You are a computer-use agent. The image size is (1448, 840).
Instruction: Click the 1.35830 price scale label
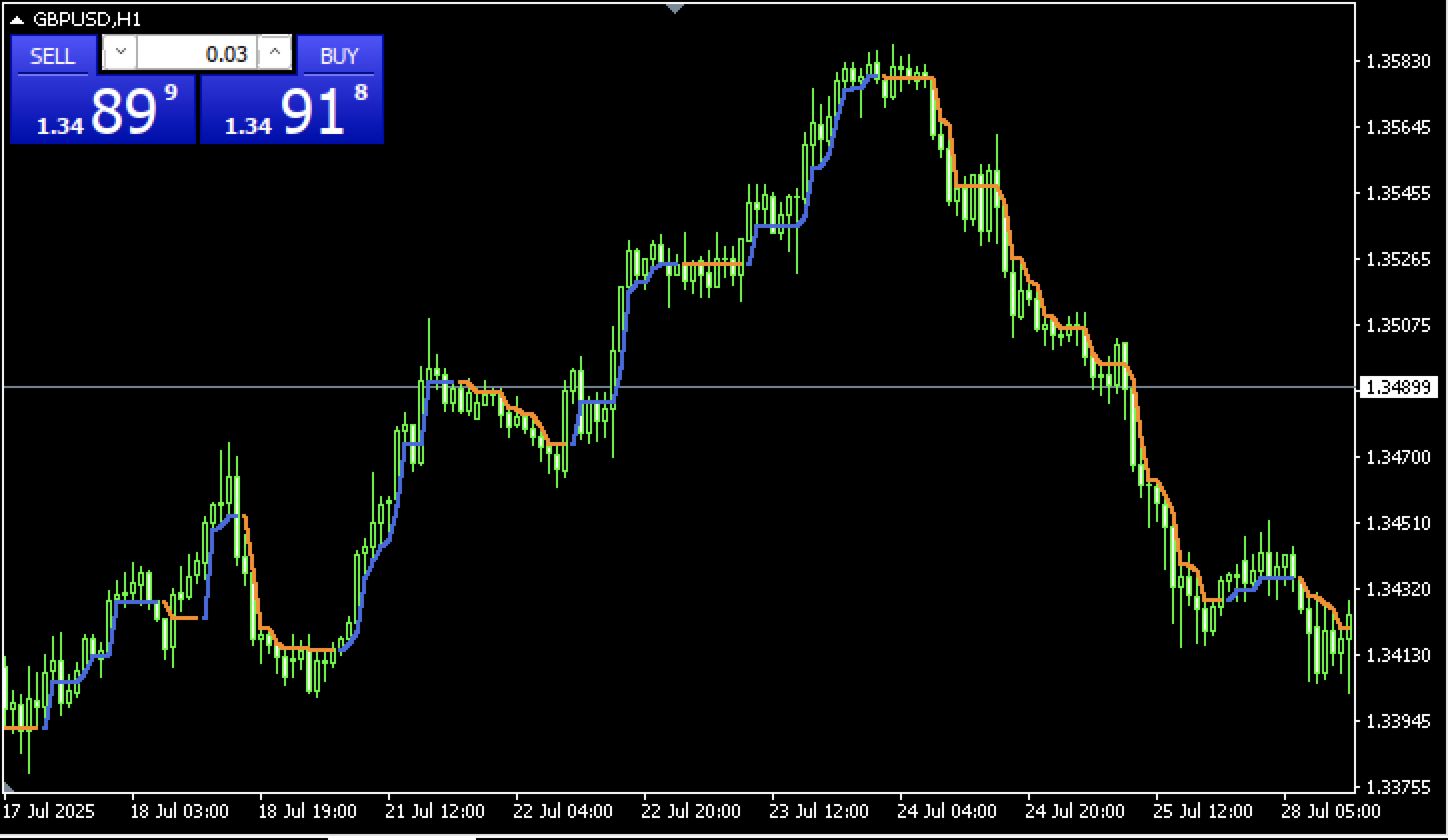[x=1397, y=61]
